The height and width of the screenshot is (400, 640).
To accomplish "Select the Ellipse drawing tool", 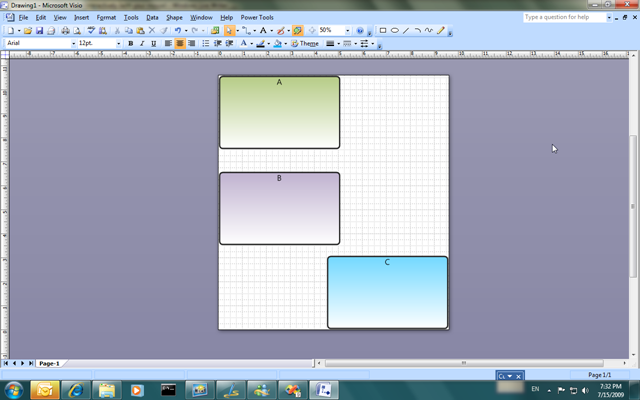I will 395,31.
